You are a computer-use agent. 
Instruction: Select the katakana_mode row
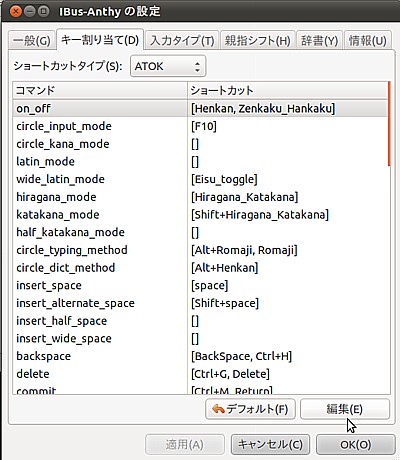coord(200,214)
